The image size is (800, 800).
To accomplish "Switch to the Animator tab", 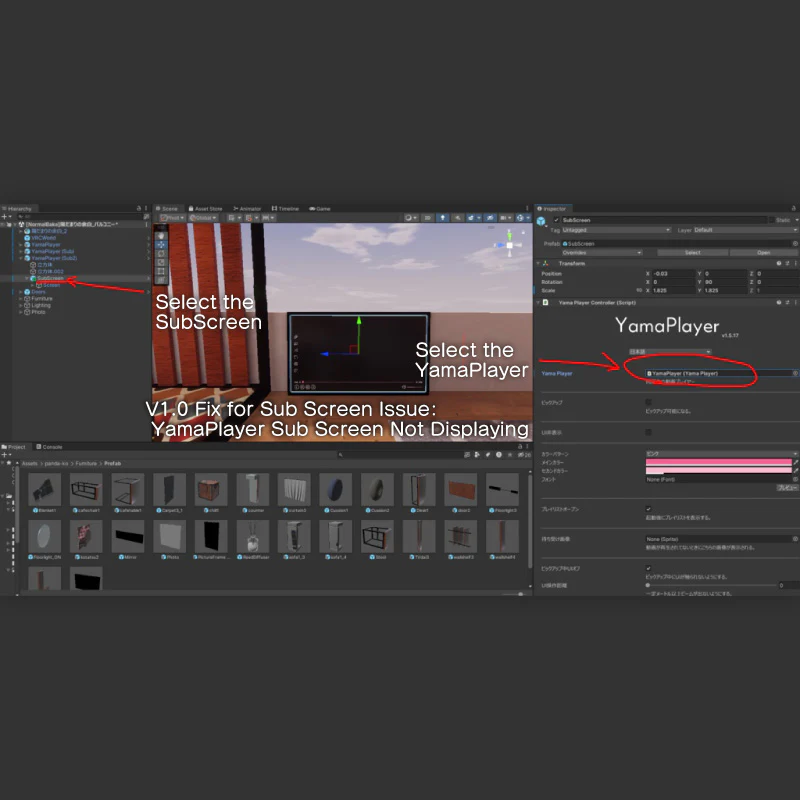I will pyautogui.click(x=247, y=209).
